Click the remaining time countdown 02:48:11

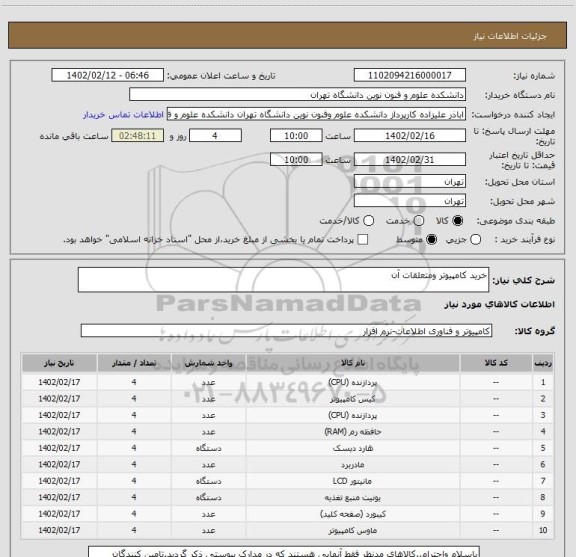138,136
